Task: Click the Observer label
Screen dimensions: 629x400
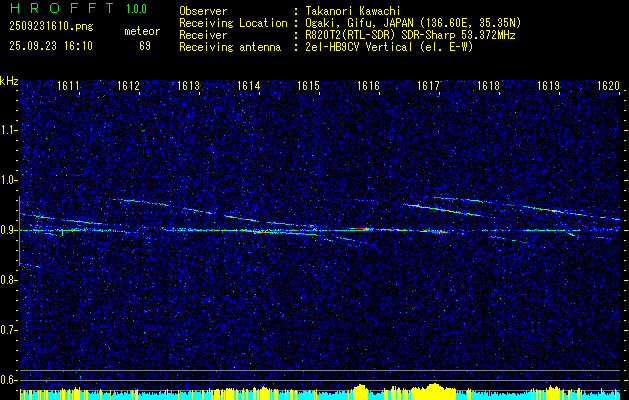Action: [x=203, y=11]
